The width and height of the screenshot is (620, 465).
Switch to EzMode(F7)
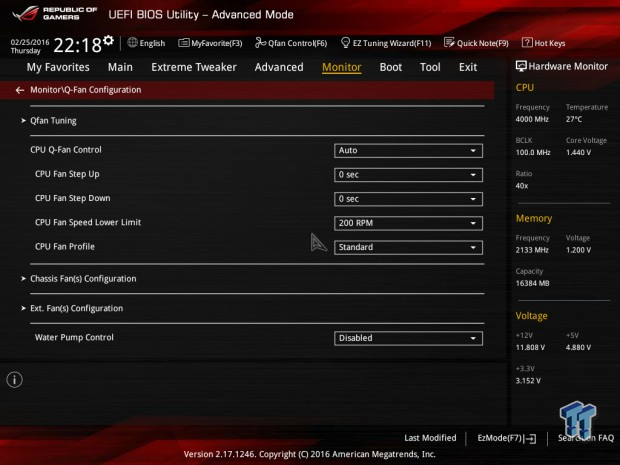tap(507, 438)
